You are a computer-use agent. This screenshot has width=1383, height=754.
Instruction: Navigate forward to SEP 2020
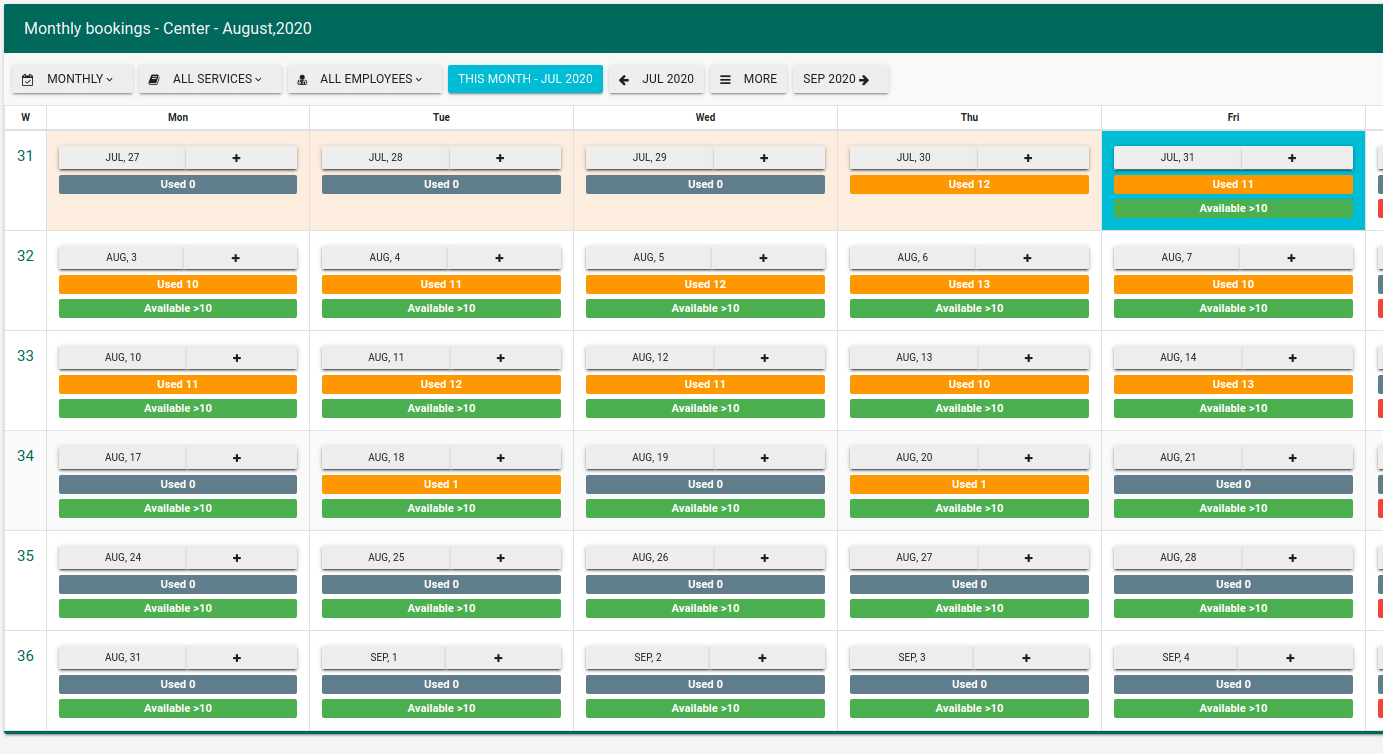coord(838,79)
